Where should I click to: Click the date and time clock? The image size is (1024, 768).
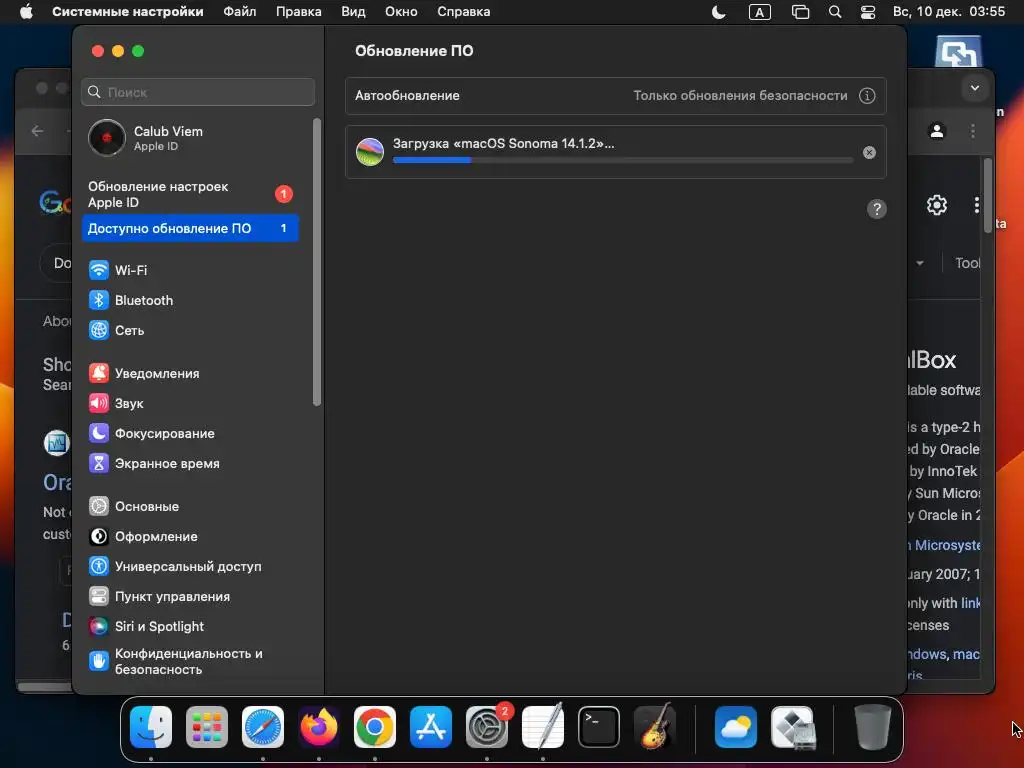coord(949,12)
